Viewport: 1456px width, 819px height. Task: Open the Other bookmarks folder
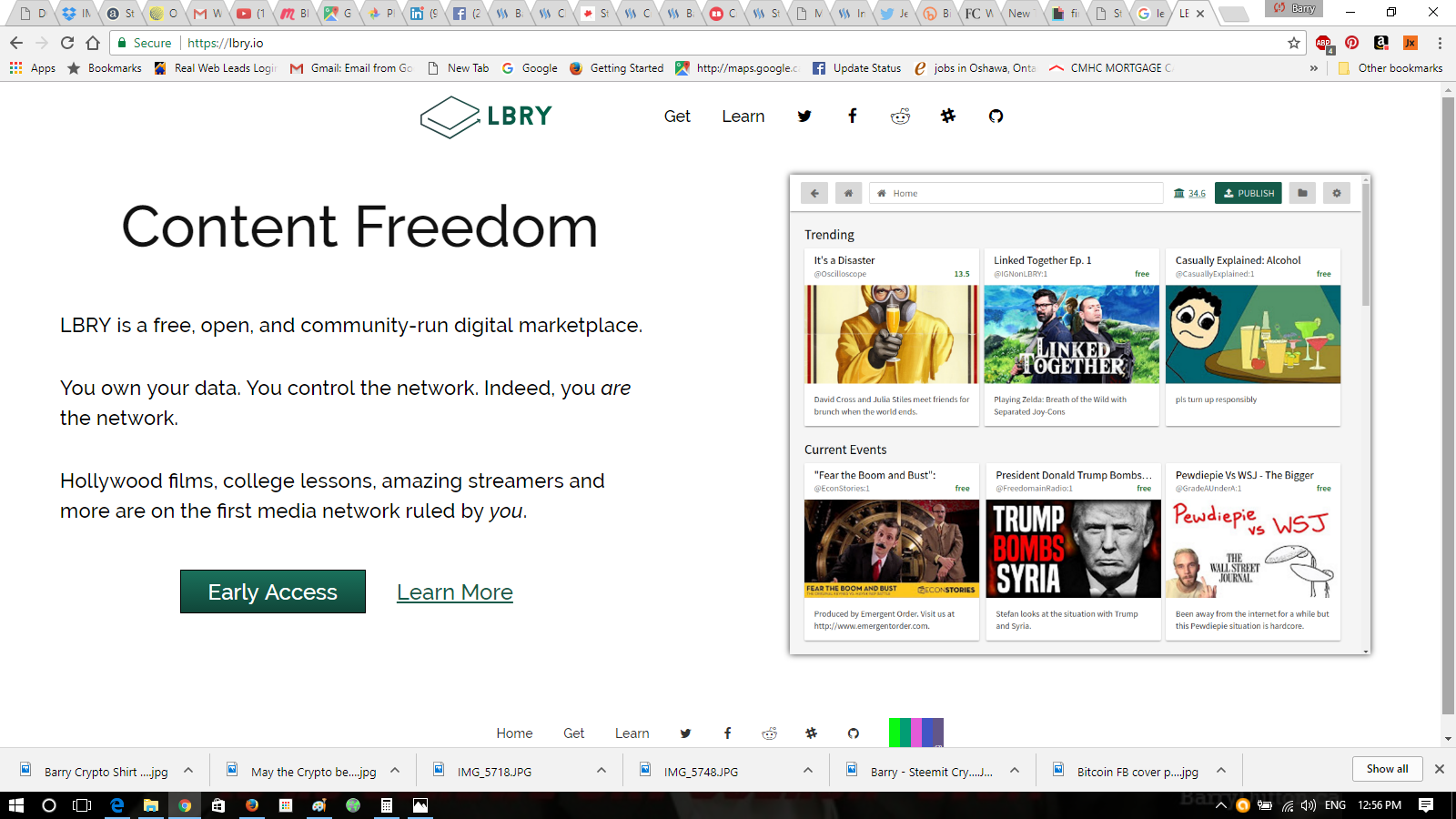(1390, 68)
